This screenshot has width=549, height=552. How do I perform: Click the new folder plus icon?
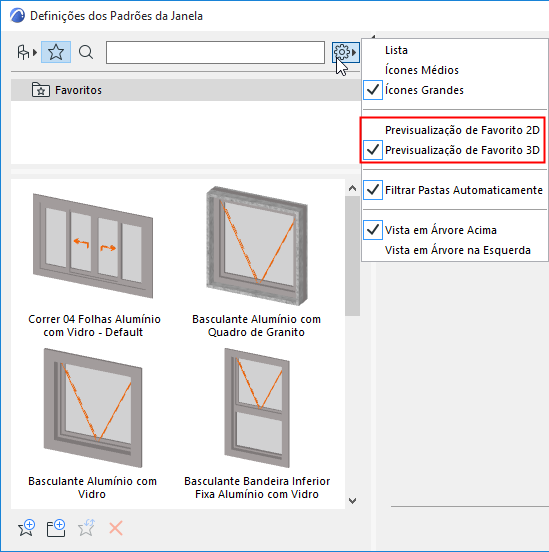click(x=56, y=528)
